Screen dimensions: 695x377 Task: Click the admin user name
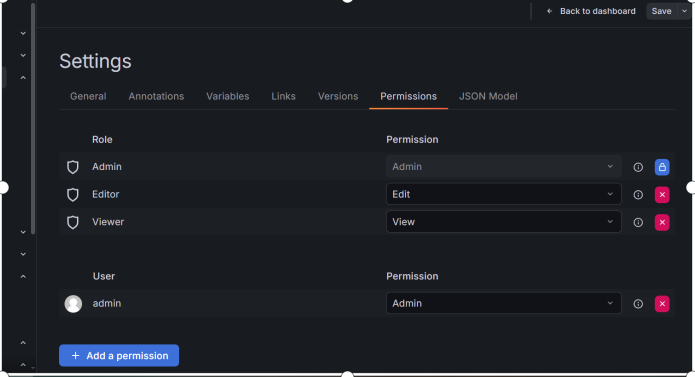(x=106, y=303)
